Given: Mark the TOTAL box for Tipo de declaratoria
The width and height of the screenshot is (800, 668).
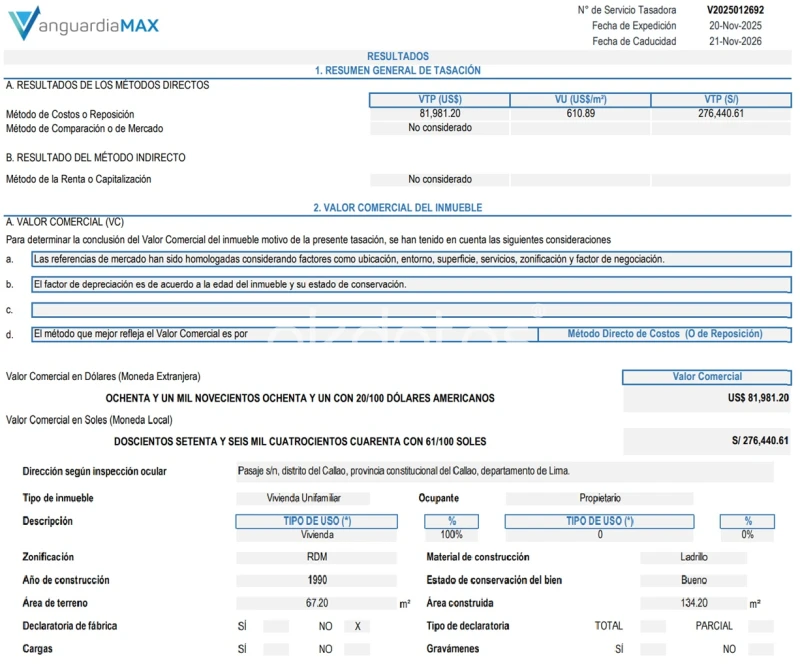Looking at the screenshot, I should point(652,626).
